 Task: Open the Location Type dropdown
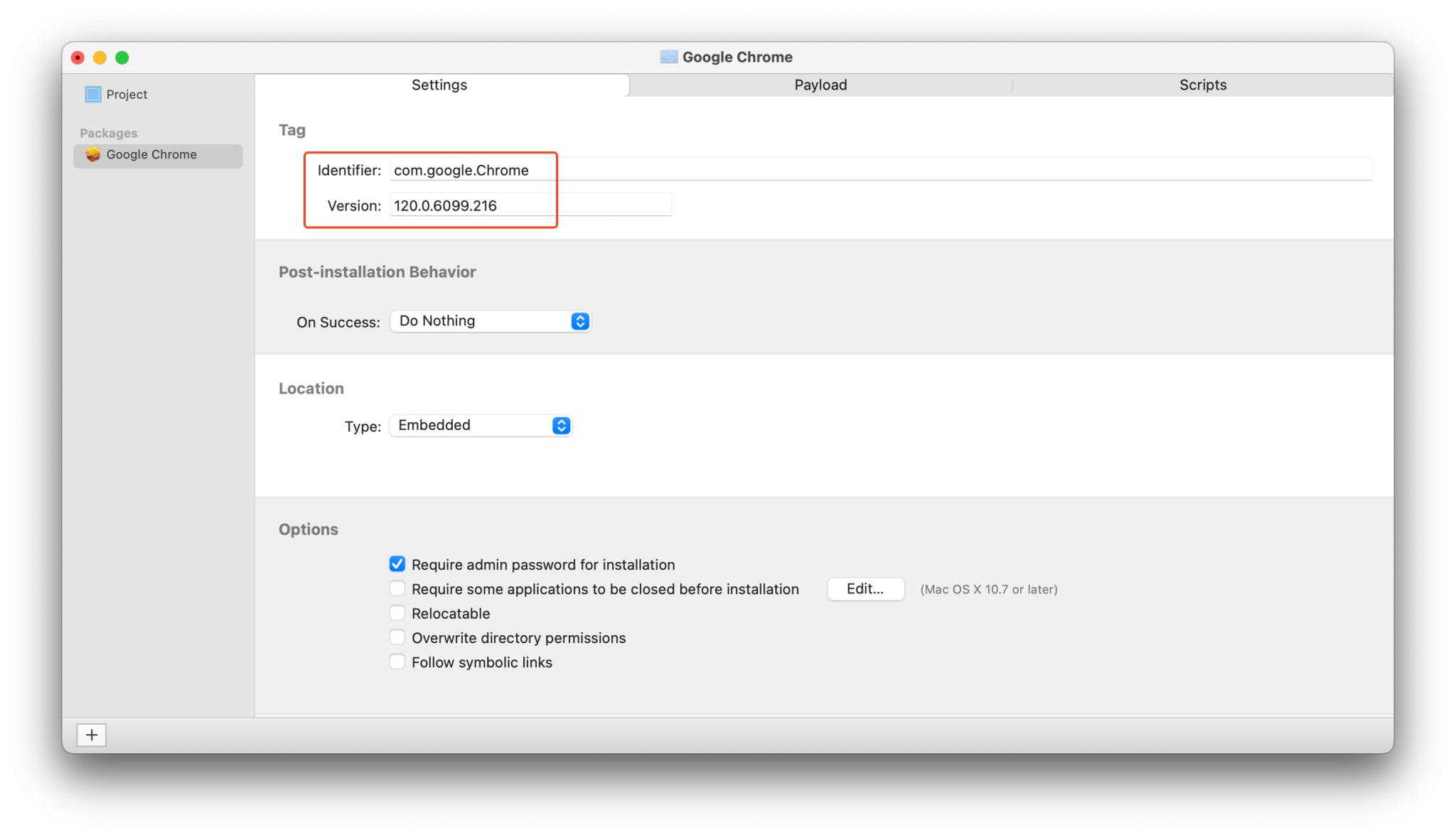[481, 426]
